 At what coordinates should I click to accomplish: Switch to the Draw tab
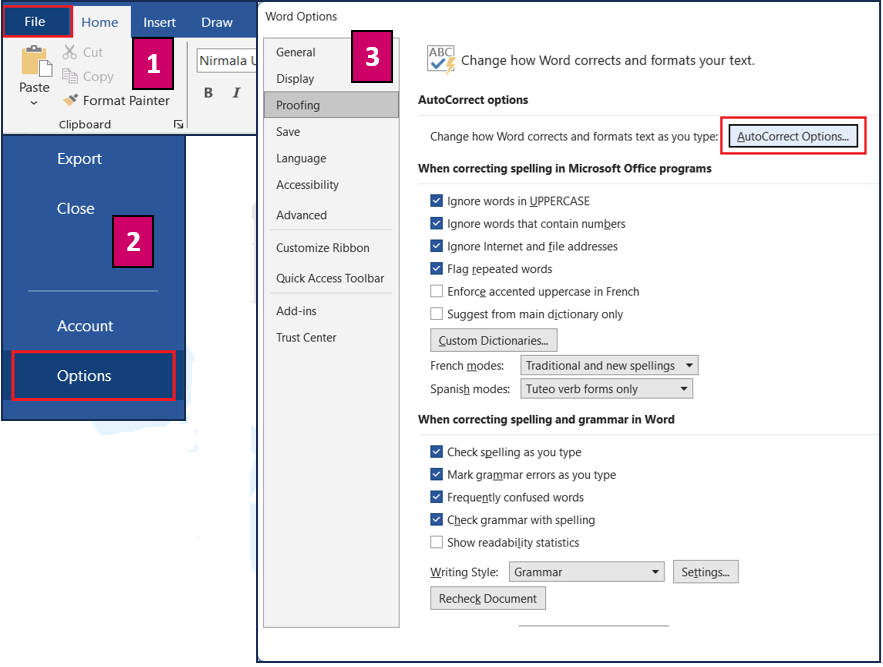[x=217, y=23]
